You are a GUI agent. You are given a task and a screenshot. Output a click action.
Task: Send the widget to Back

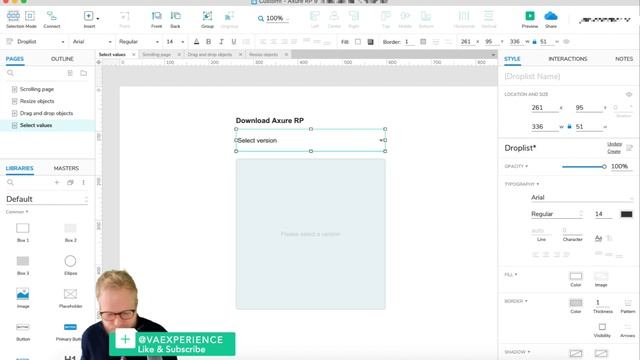[x=176, y=19]
